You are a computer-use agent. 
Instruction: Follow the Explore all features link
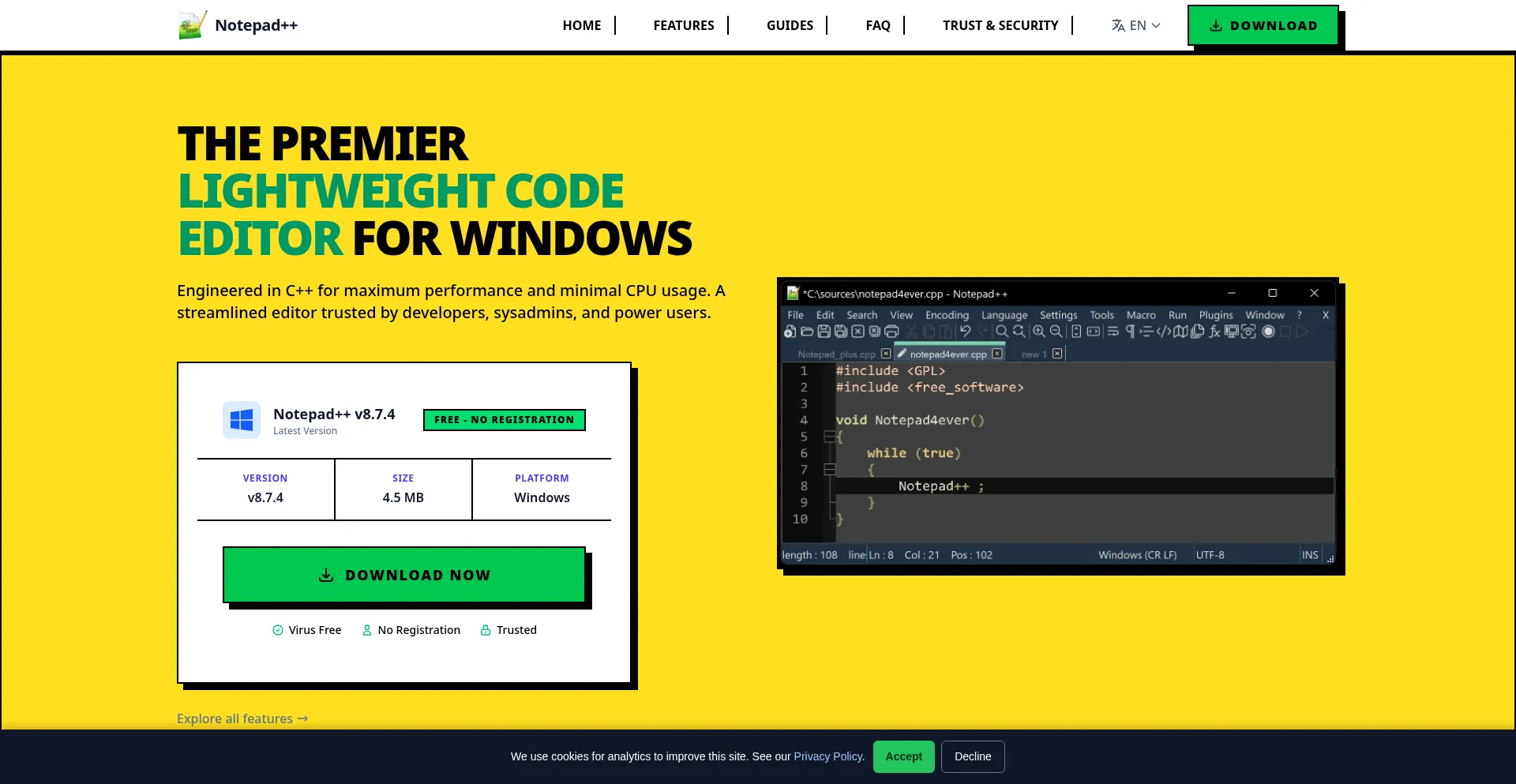[x=242, y=718]
